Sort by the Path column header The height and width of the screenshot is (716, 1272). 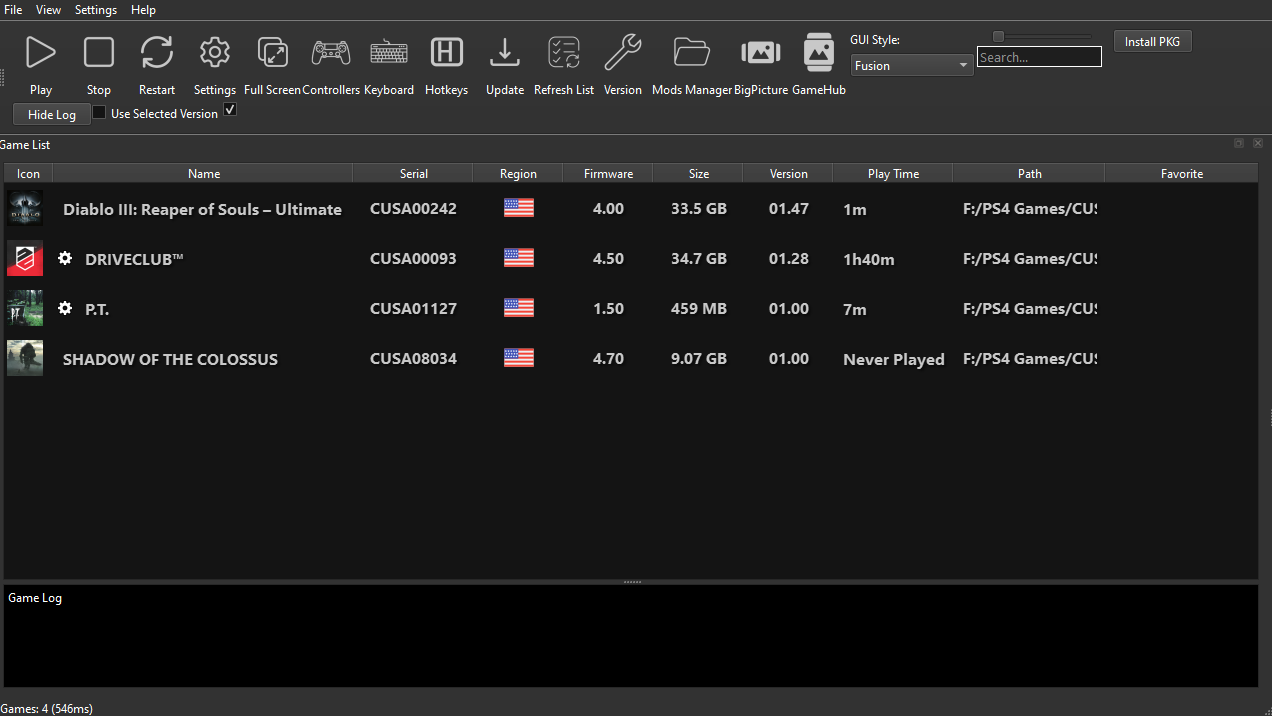1029,173
